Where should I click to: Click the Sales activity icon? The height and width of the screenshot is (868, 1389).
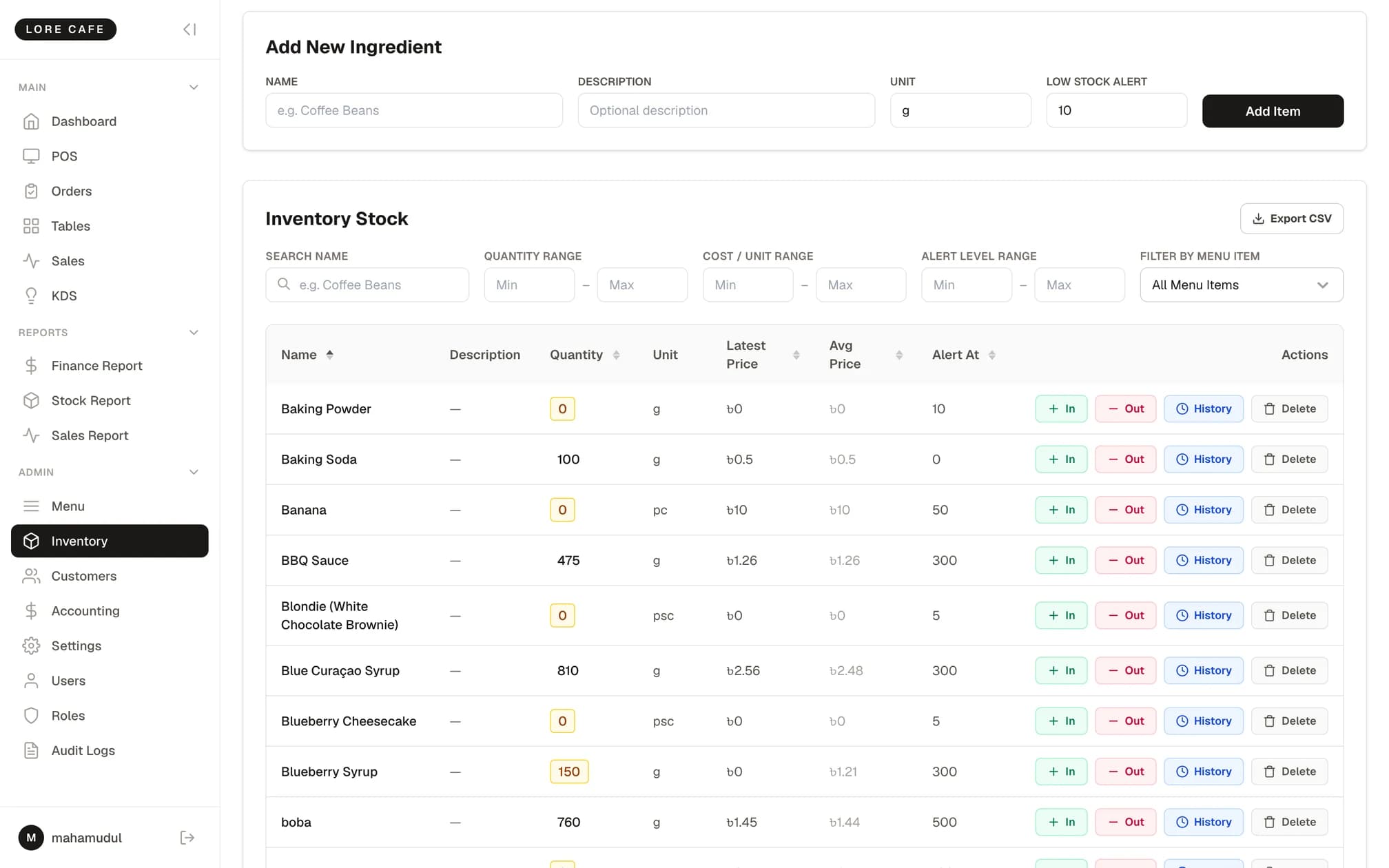coord(31,261)
